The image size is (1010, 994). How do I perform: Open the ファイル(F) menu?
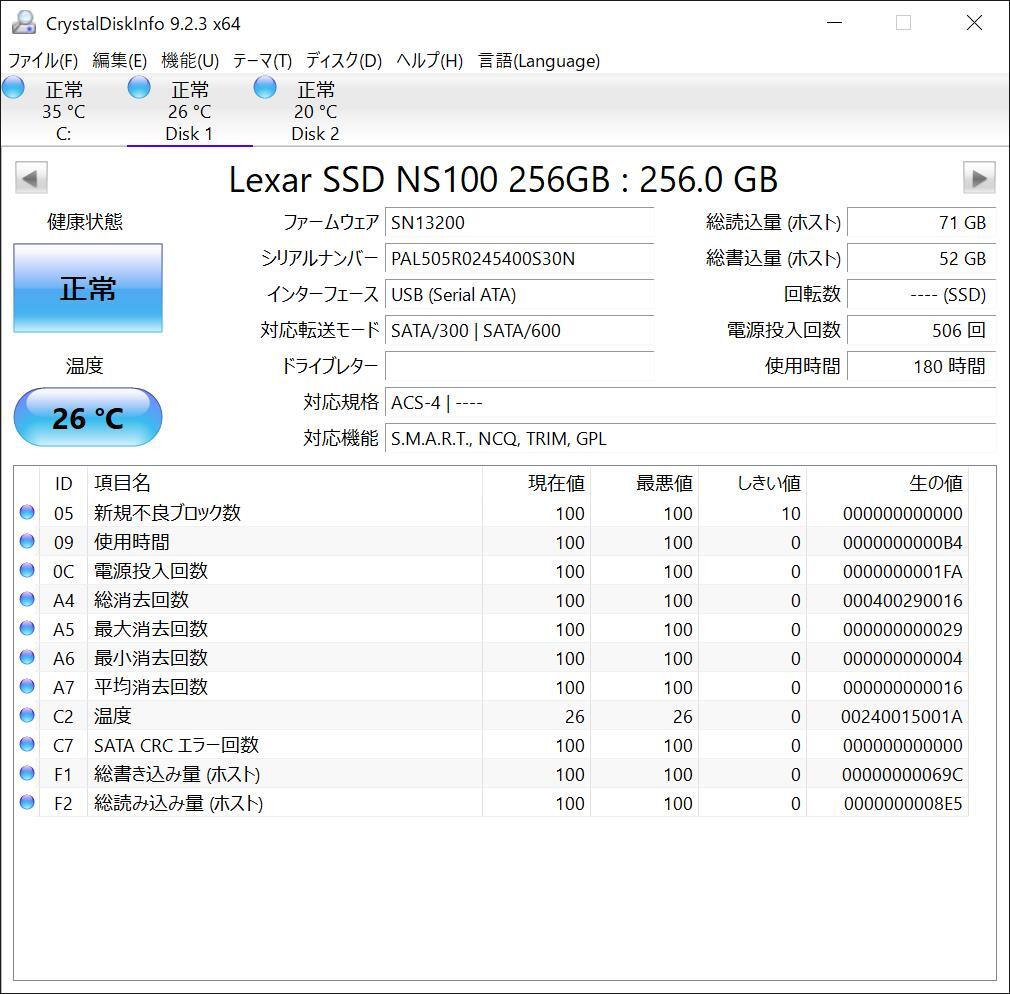pos(43,61)
